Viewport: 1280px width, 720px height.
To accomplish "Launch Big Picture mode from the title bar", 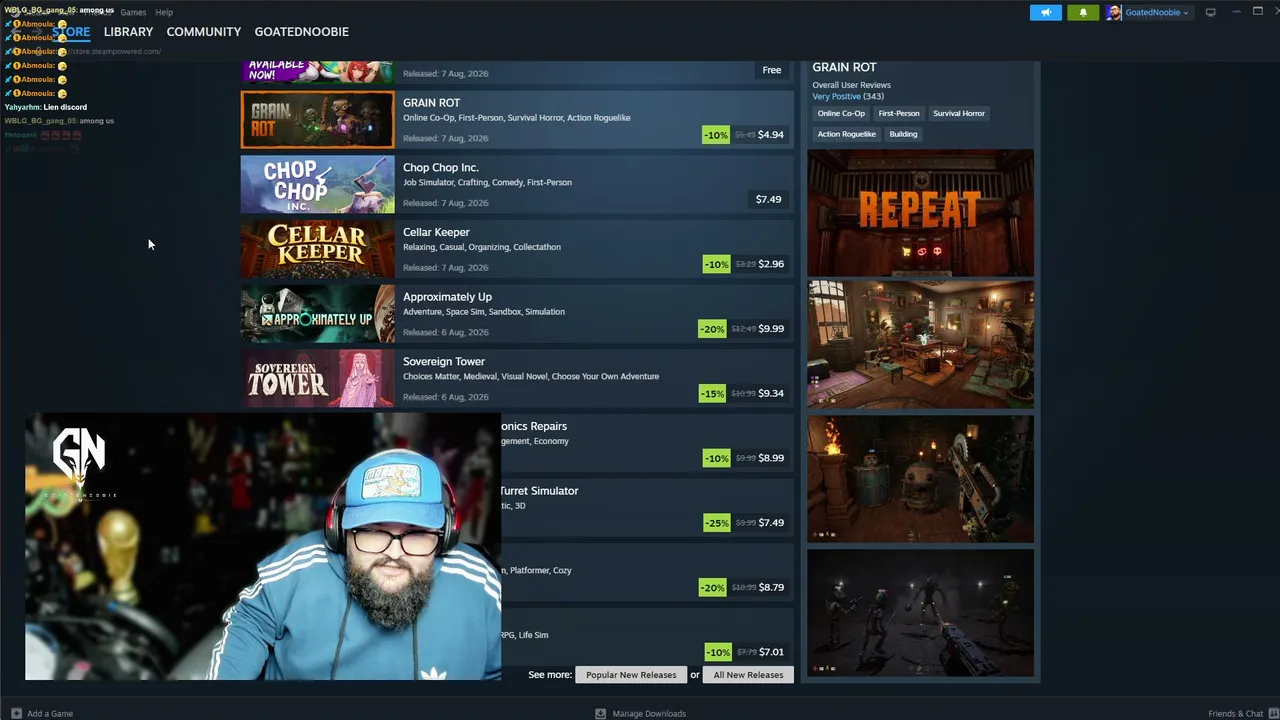I will (1210, 12).
